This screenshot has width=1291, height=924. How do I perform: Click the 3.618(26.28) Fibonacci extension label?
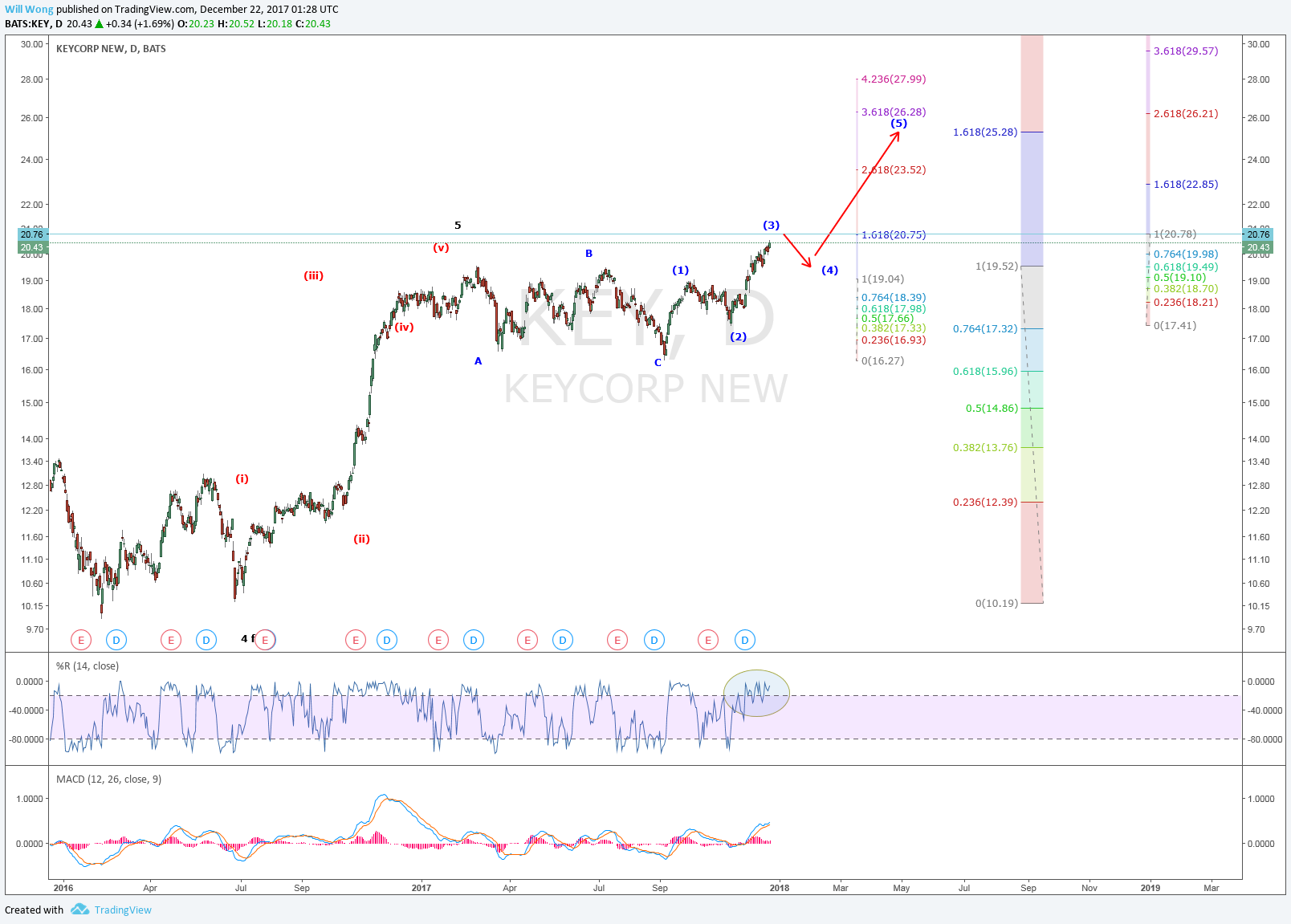click(x=894, y=112)
